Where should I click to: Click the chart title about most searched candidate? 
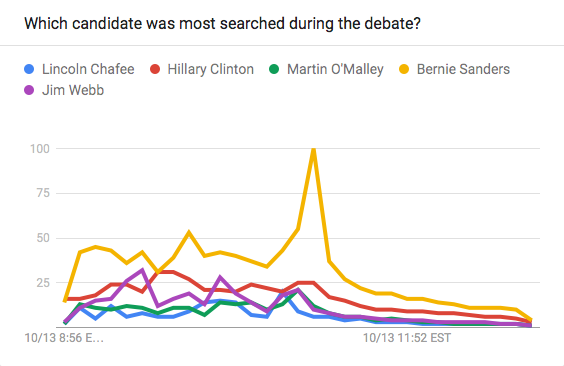(222, 24)
